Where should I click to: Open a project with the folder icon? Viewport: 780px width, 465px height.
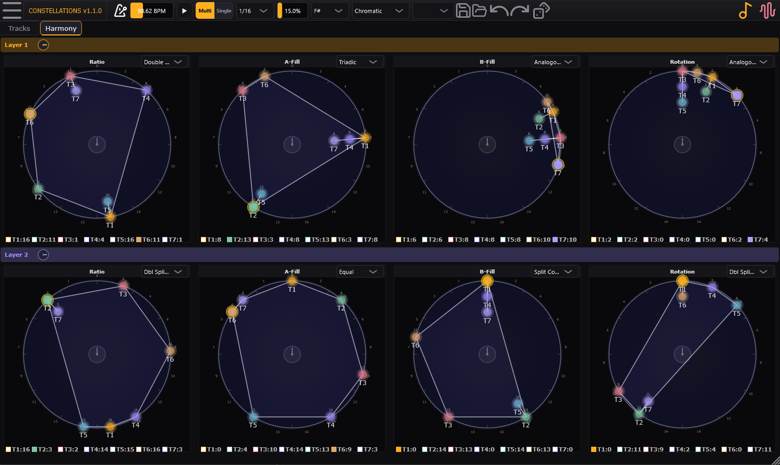(479, 10)
